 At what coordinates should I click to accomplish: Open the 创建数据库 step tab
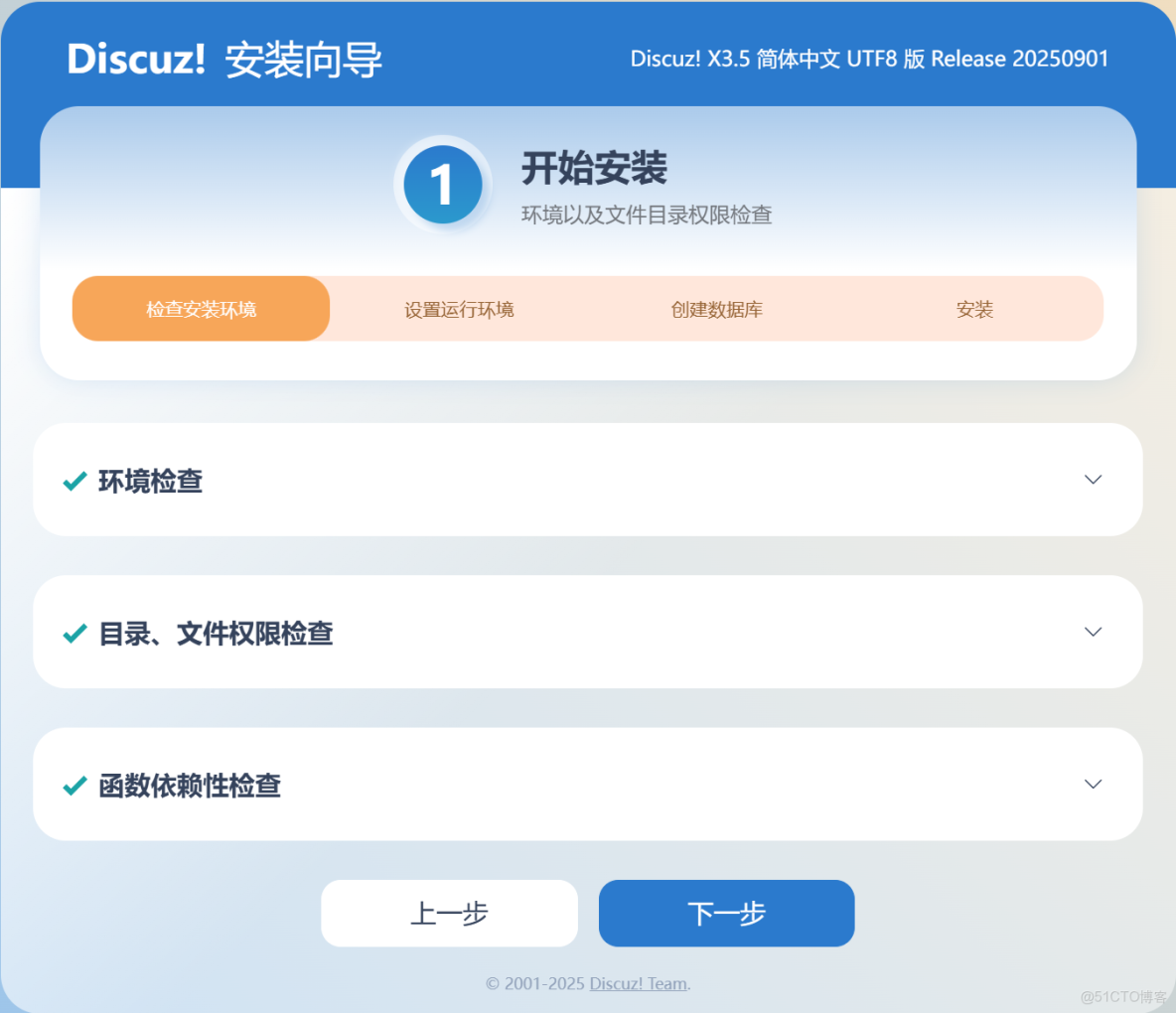(x=716, y=309)
